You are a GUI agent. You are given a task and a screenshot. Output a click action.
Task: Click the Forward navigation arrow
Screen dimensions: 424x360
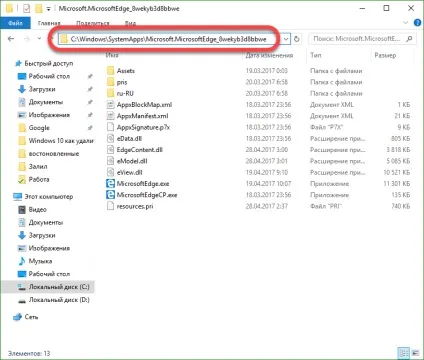pos(27,39)
